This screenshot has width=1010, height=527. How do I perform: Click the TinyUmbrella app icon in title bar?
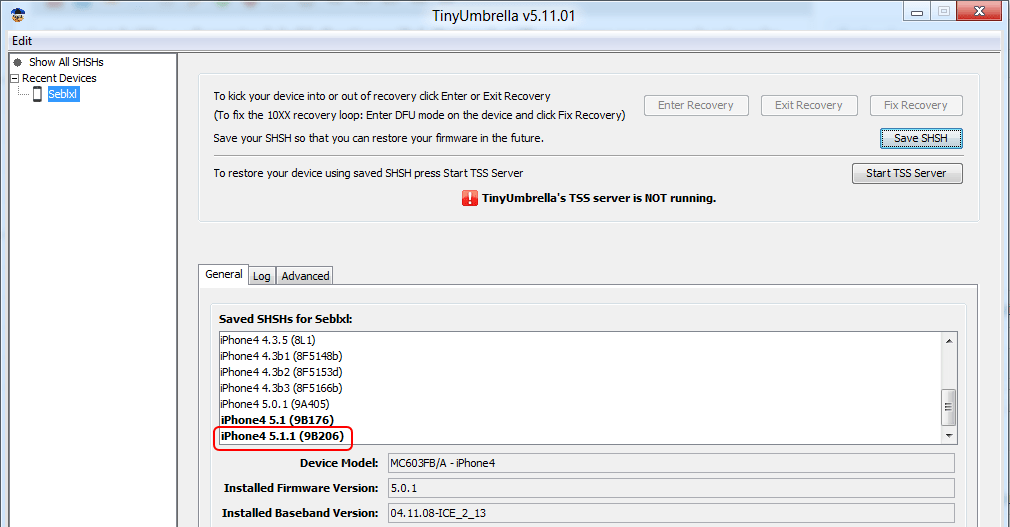(x=18, y=14)
